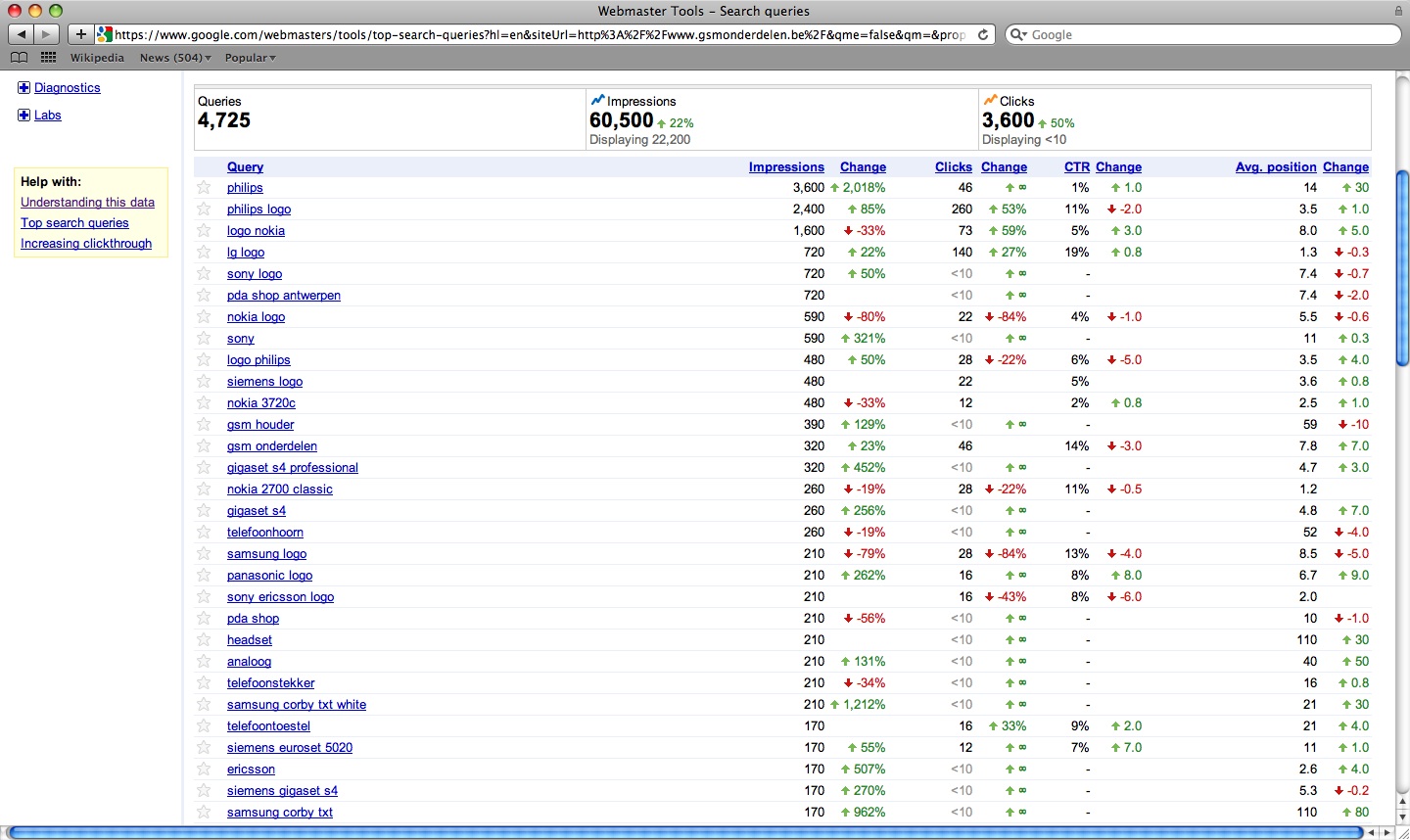The height and width of the screenshot is (840, 1410).
Task: Click the star icon beside 'panasonic logo'
Action: (204, 575)
